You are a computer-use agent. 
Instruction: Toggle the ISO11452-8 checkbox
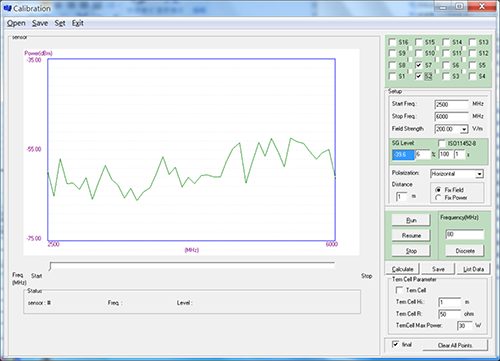442,143
